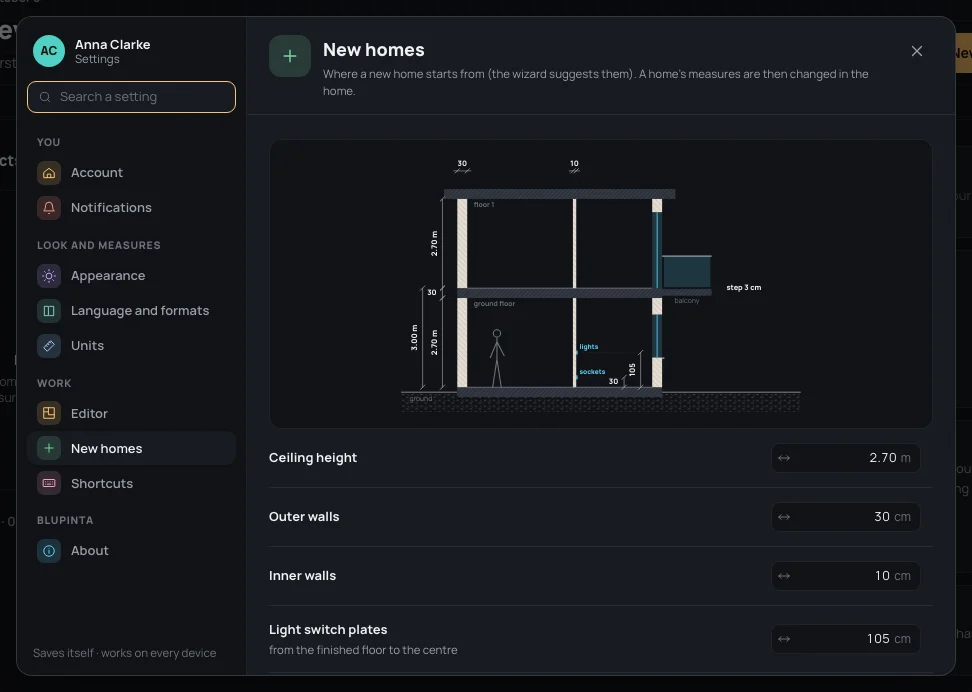Click the "Outer walls" row label
Image resolution: width=972 pixels, height=692 pixels.
tap(304, 517)
